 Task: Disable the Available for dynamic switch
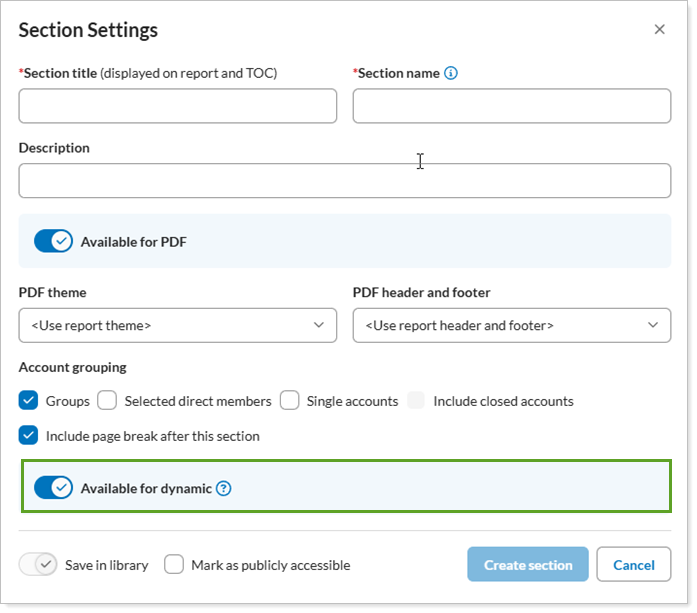tap(53, 488)
